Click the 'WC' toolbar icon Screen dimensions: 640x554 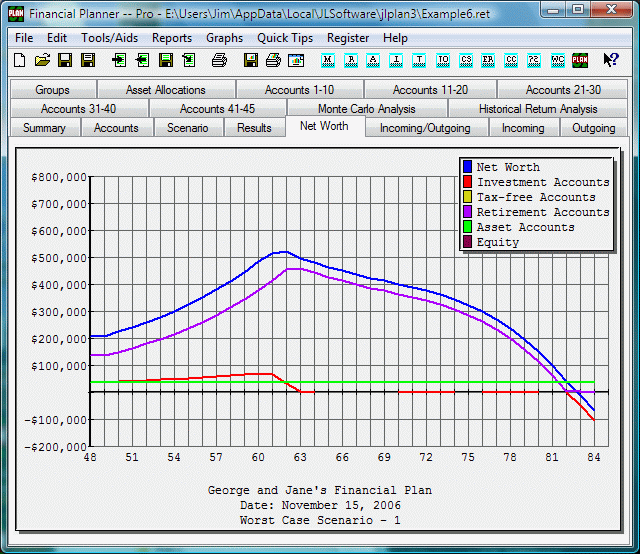pos(558,61)
